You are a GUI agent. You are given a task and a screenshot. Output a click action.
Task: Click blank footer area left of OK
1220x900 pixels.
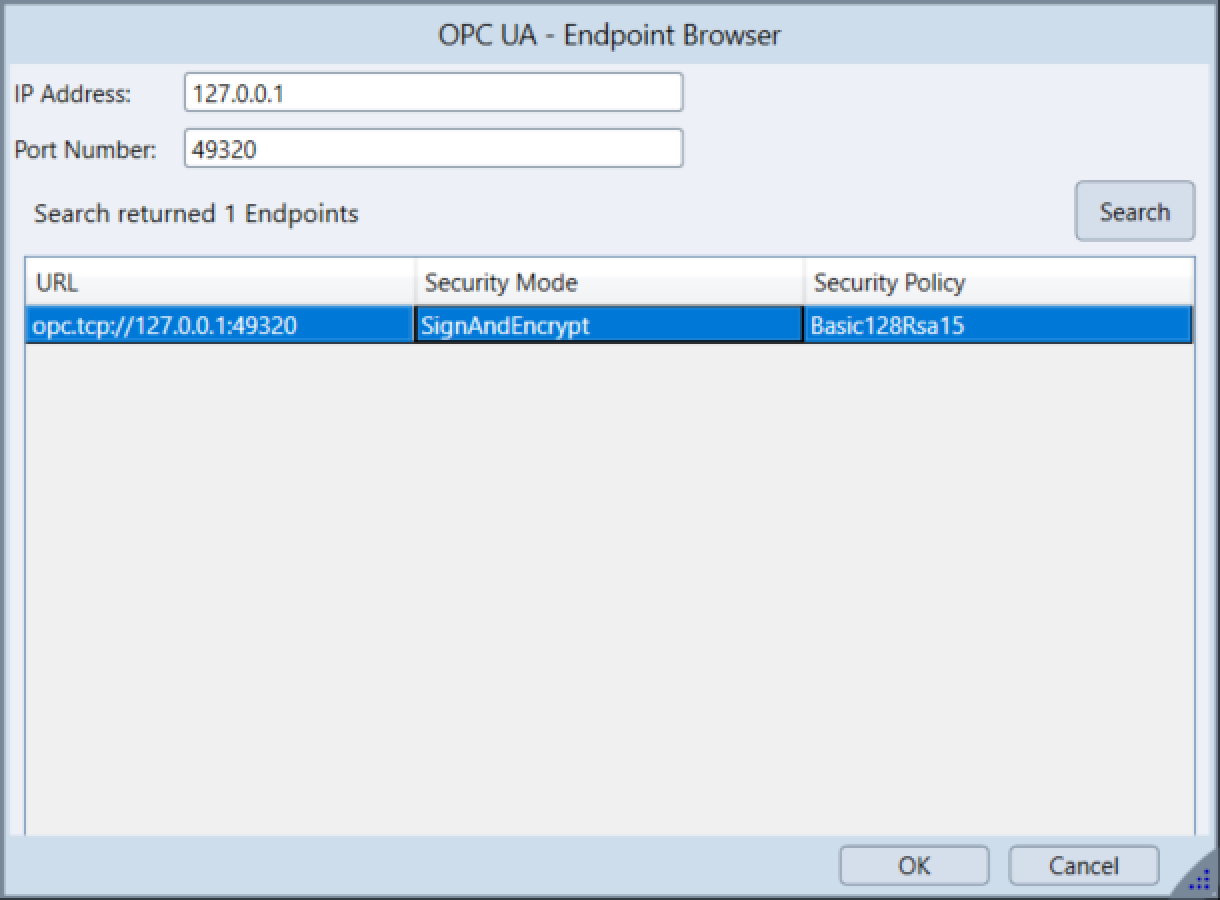(420, 865)
